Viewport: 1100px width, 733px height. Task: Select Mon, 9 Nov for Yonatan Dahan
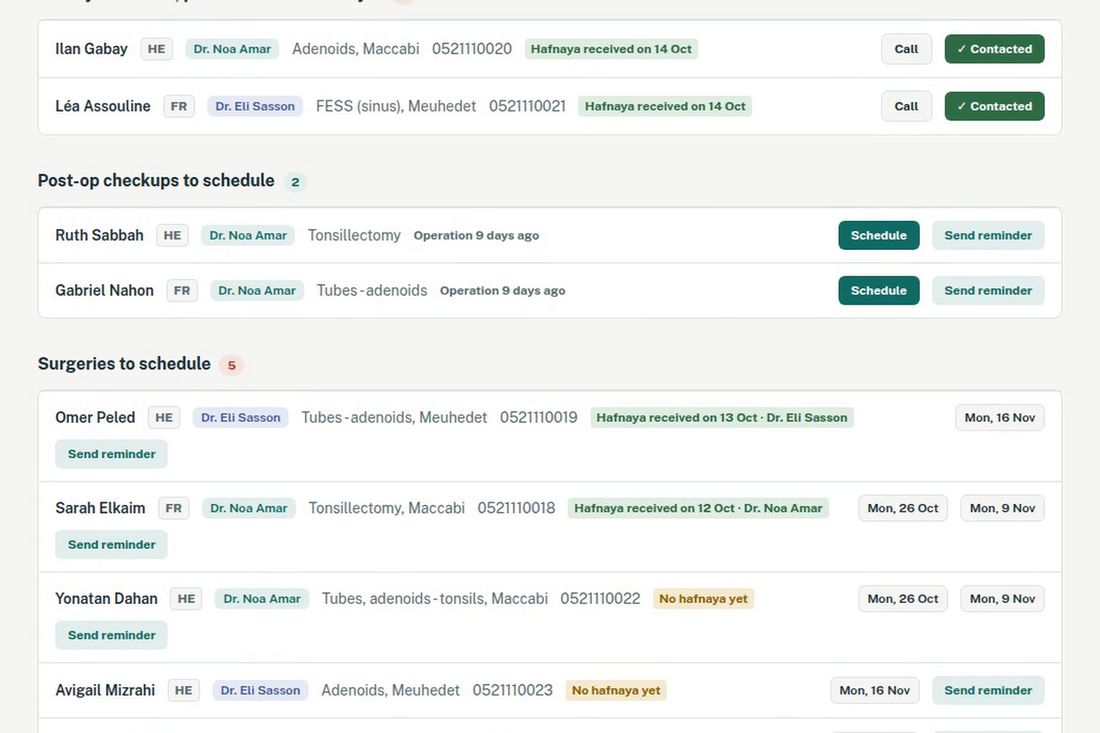tap(1002, 599)
